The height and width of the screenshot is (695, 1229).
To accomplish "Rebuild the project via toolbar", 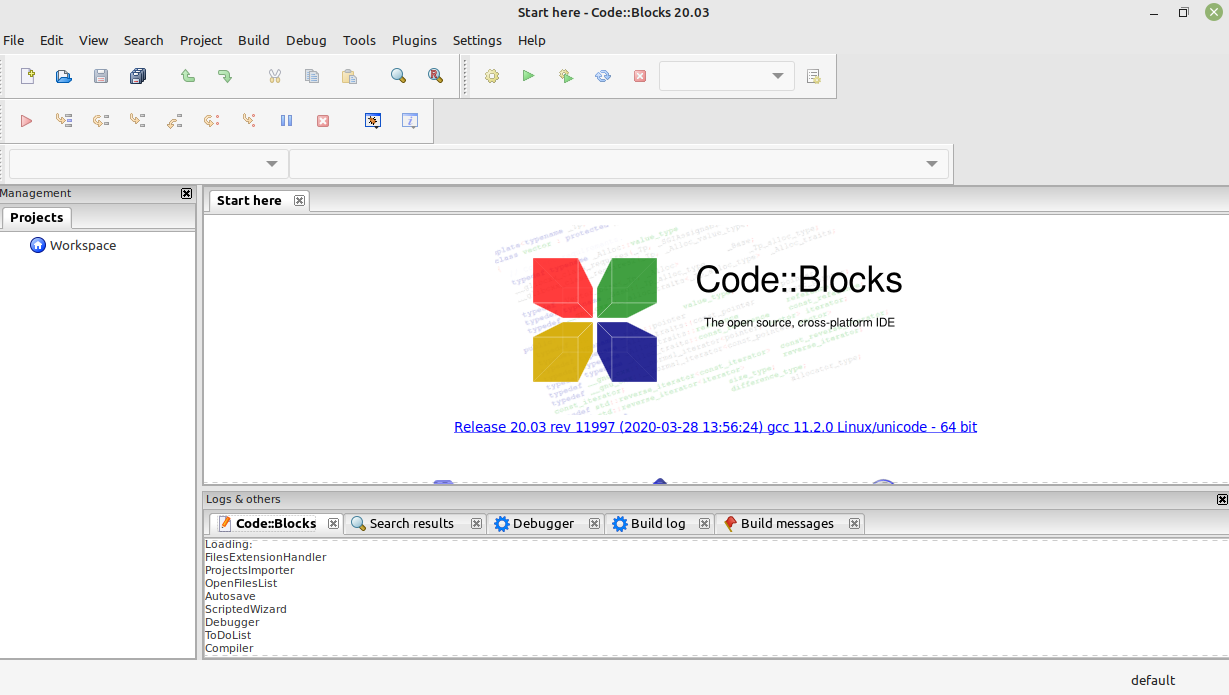I will point(603,76).
